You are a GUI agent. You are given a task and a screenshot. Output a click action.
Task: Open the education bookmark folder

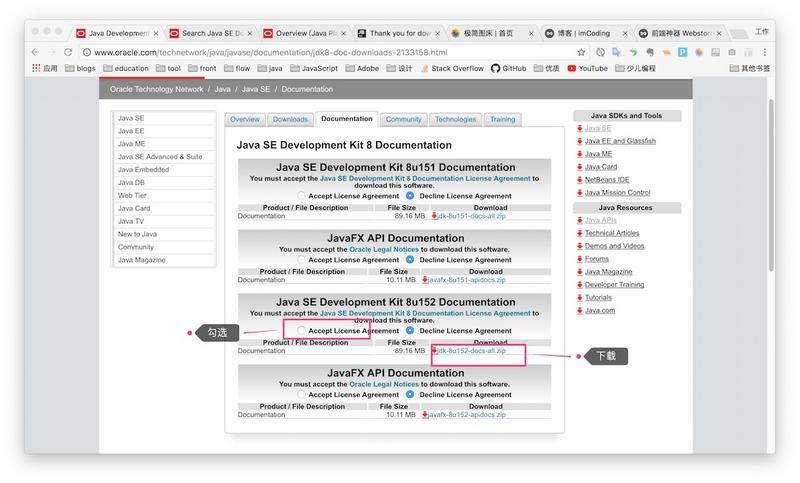pyautogui.click(x=126, y=68)
